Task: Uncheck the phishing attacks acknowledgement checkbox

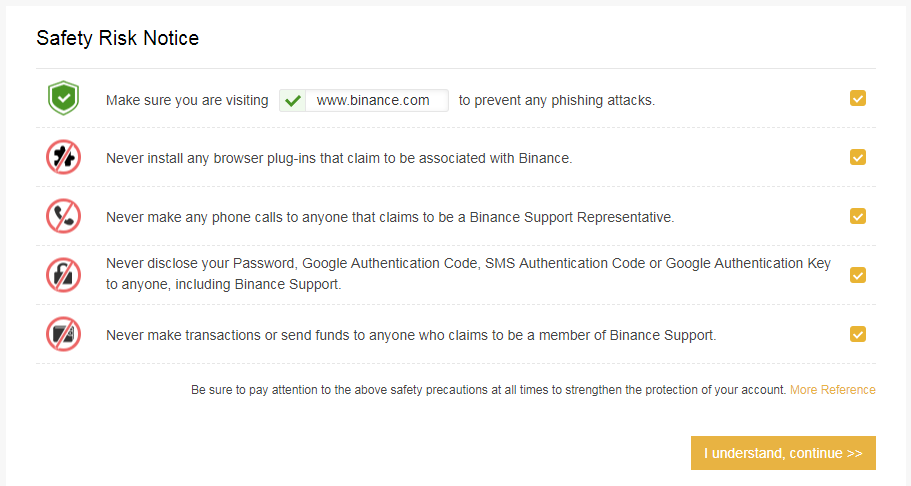Action: click(x=858, y=98)
